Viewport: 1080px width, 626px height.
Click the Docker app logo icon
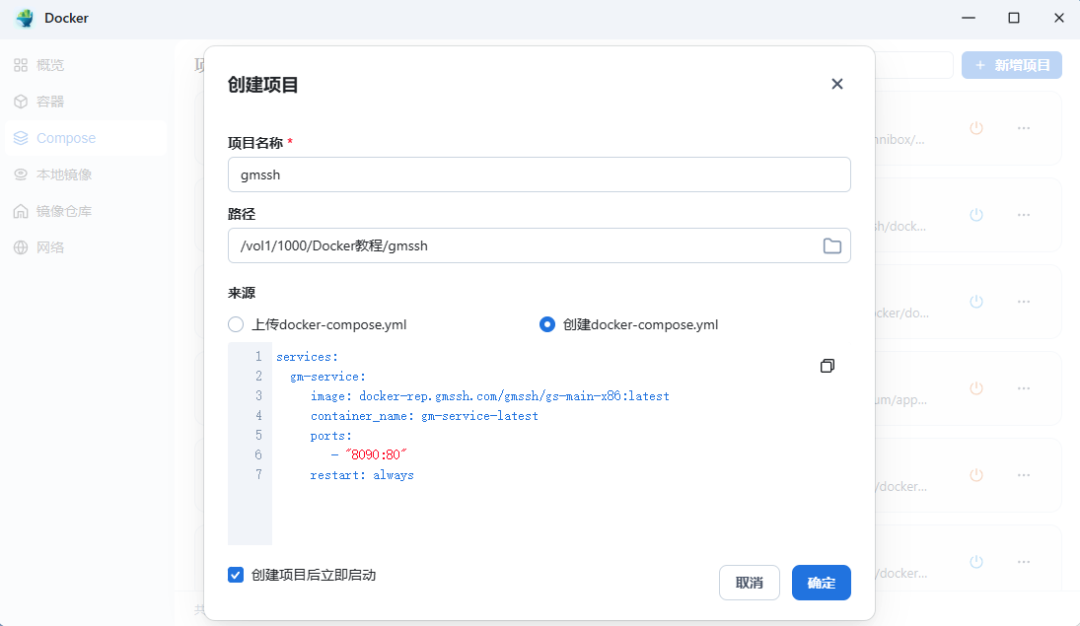[25, 18]
